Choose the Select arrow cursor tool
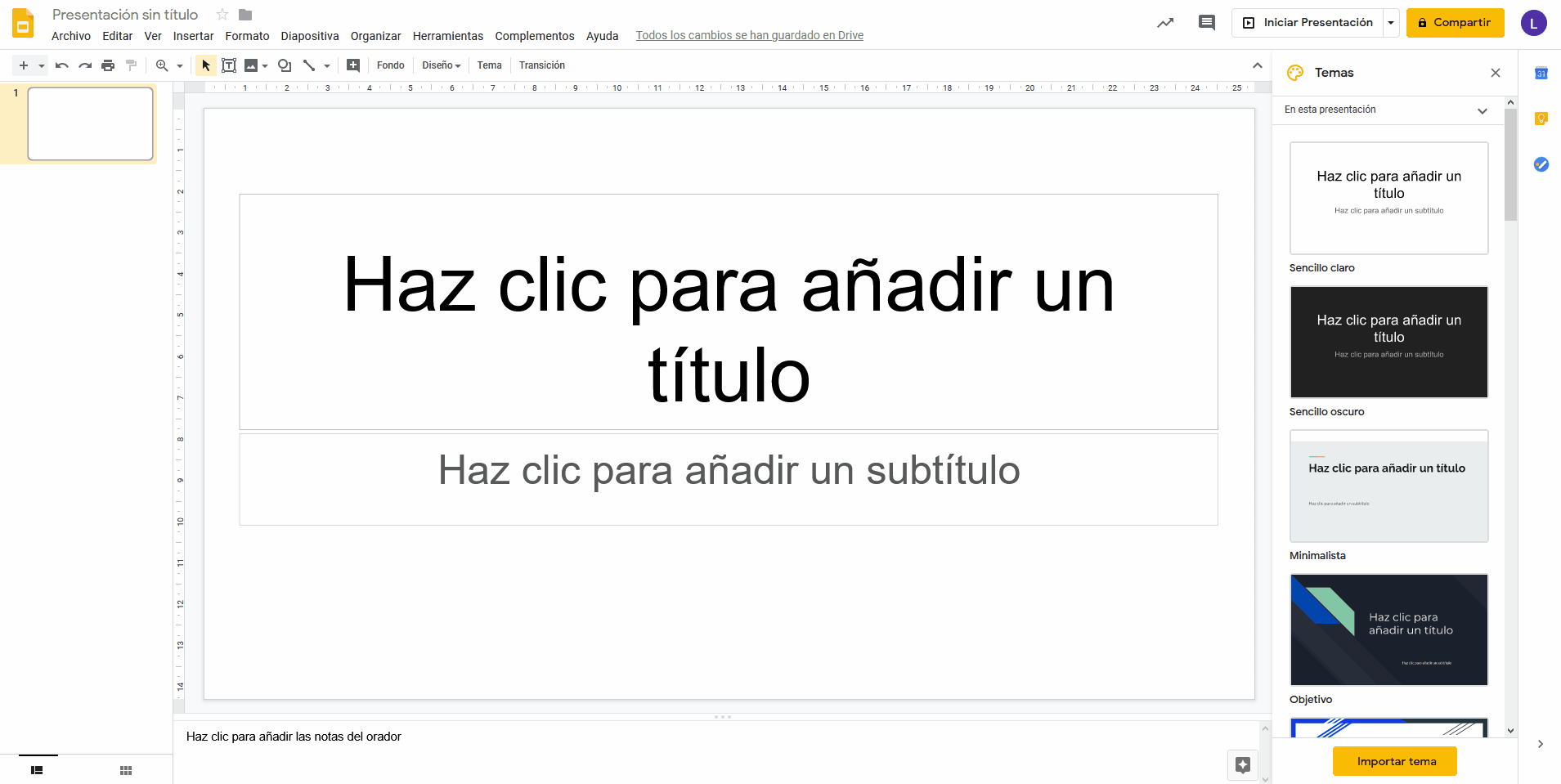Image resolution: width=1561 pixels, height=784 pixels. (x=206, y=65)
